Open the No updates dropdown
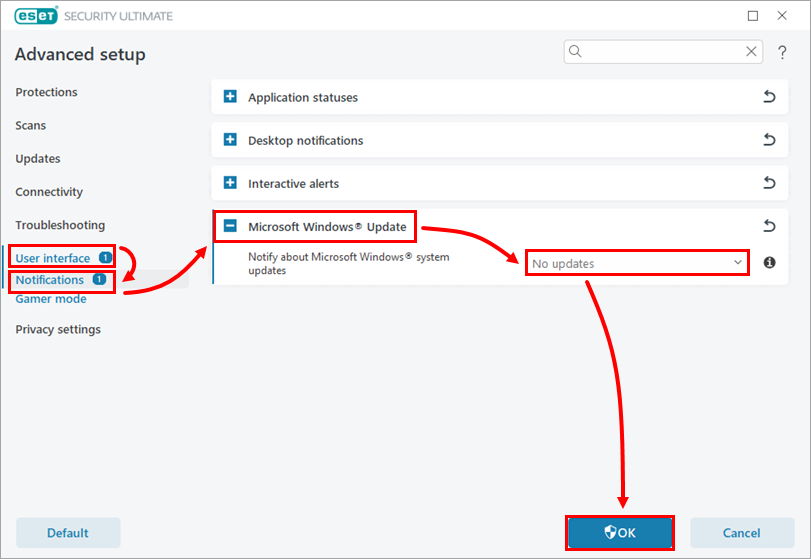This screenshot has height=559, width=811. click(x=637, y=263)
